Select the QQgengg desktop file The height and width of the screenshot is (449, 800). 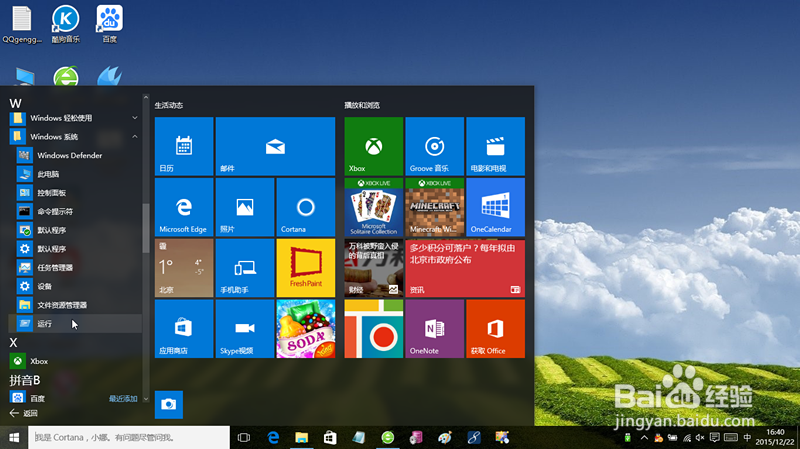[22, 24]
